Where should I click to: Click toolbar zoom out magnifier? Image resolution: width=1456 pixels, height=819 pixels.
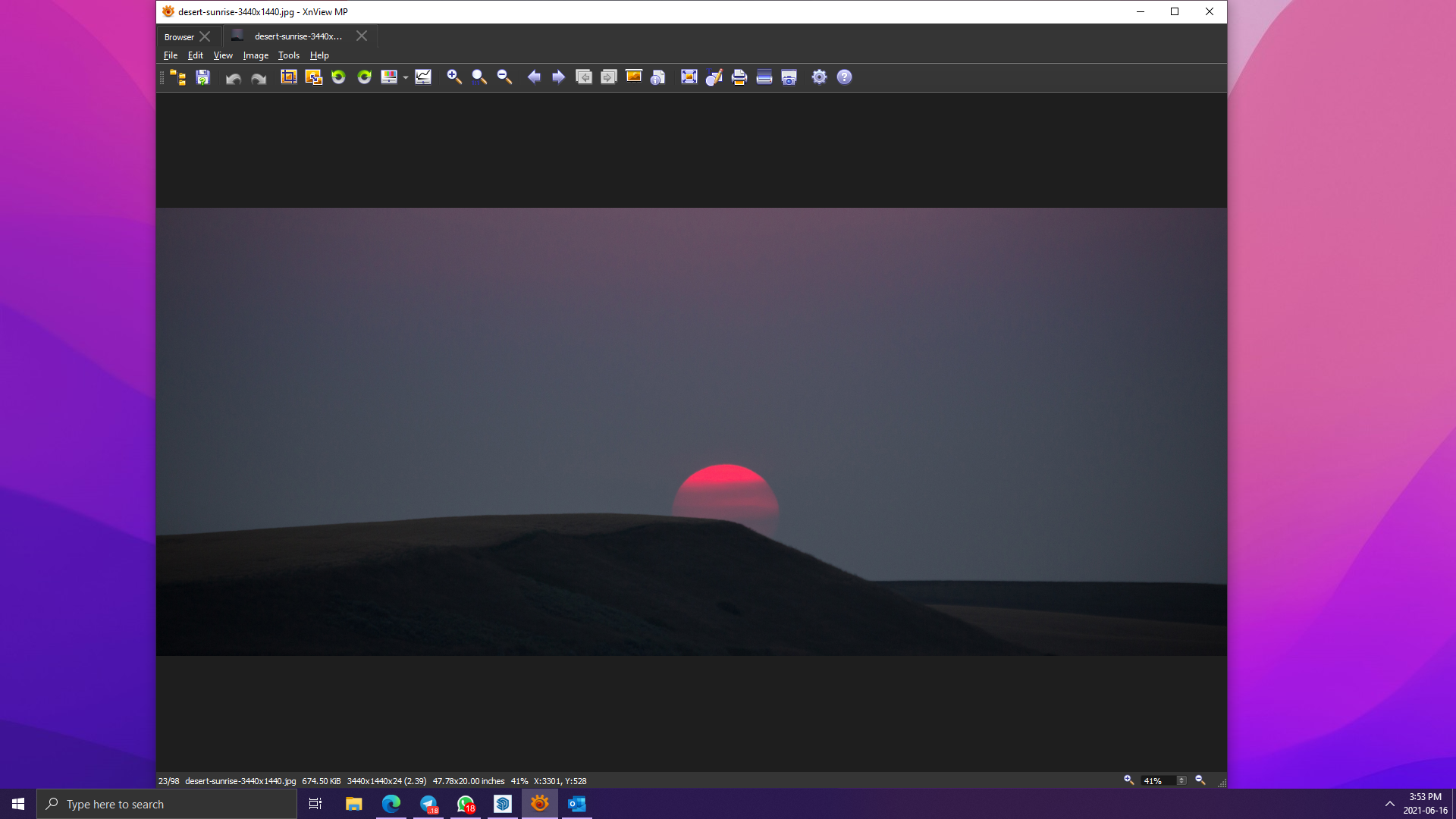[504, 77]
